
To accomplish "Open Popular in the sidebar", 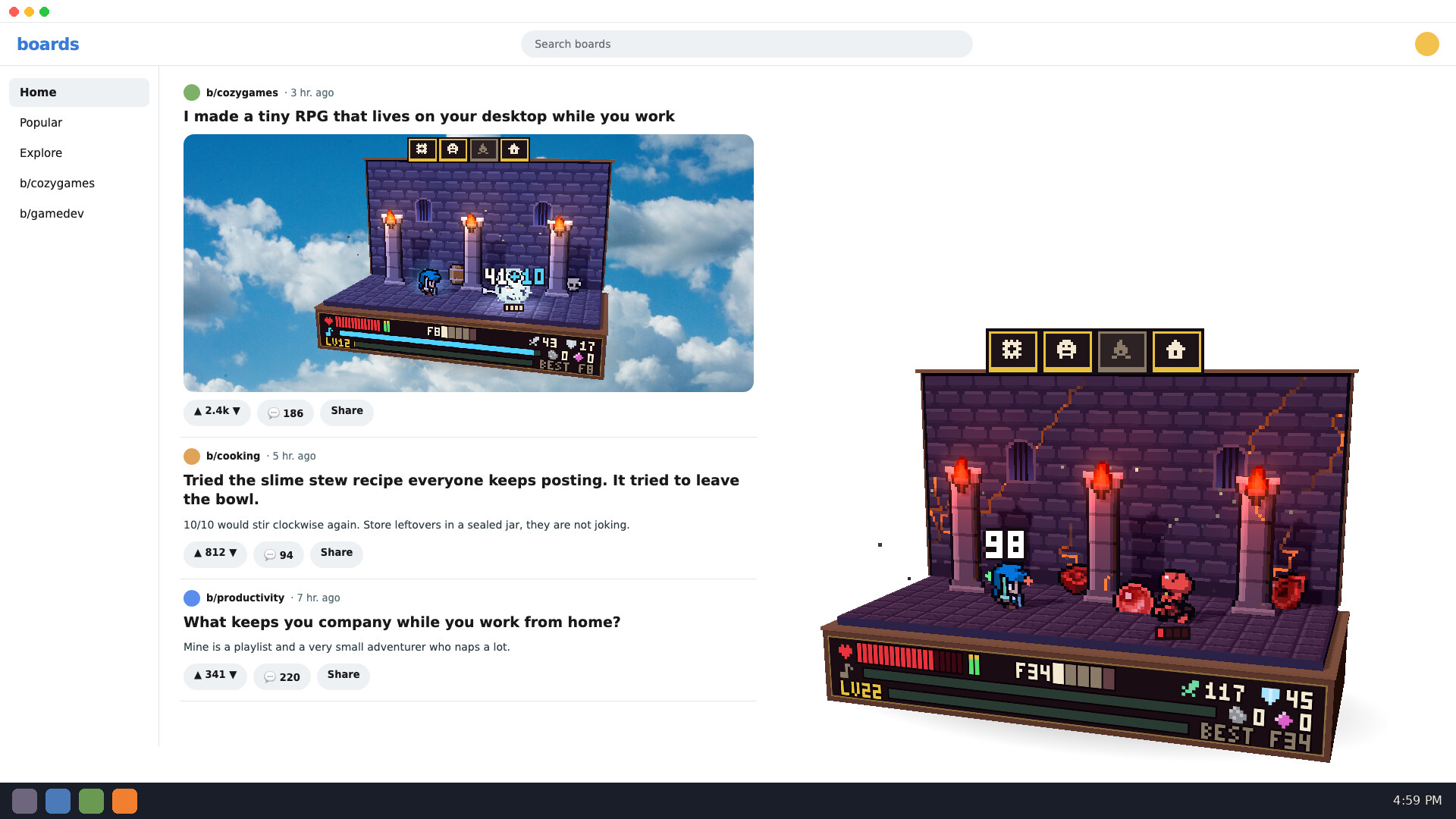I will pyautogui.click(x=79, y=123).
